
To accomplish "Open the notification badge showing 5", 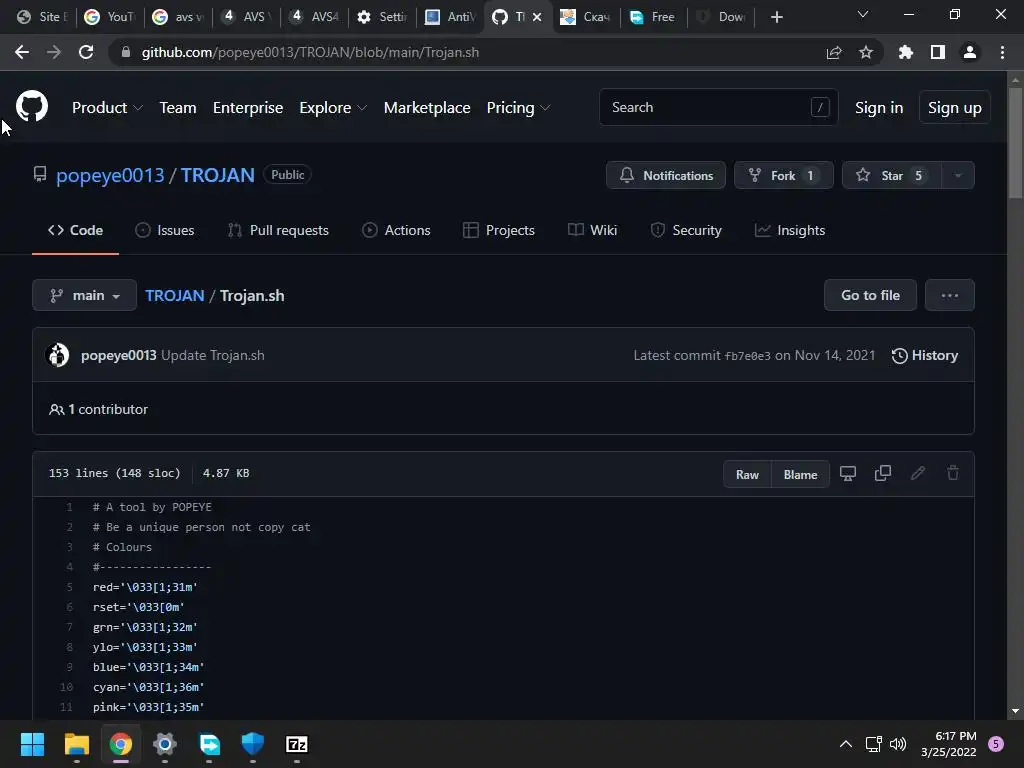I will point(996,744).
